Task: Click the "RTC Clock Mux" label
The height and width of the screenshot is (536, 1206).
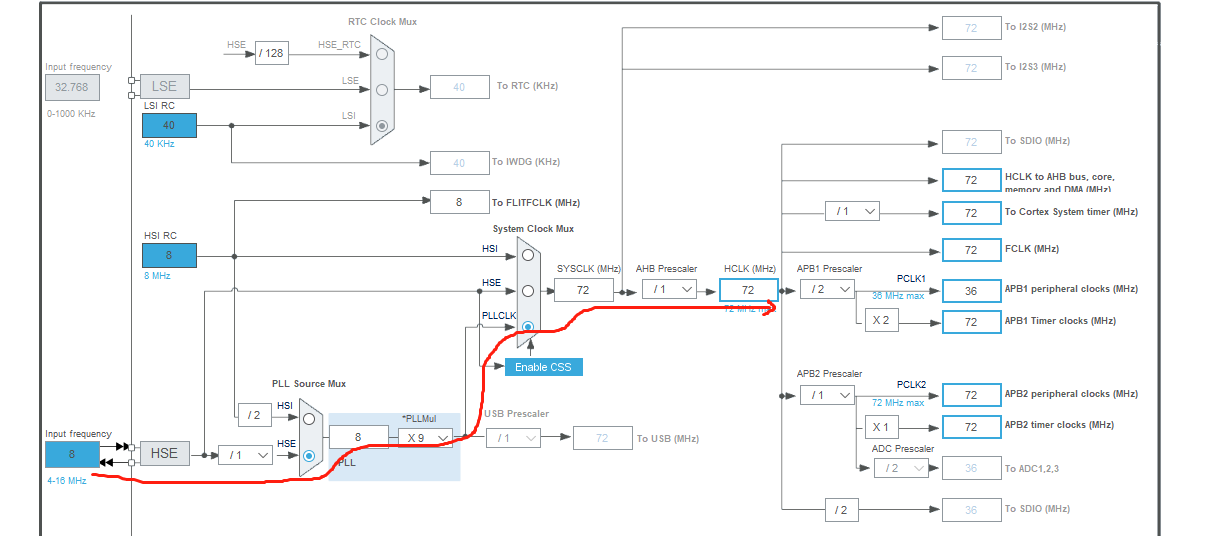Action: point(384,22)
